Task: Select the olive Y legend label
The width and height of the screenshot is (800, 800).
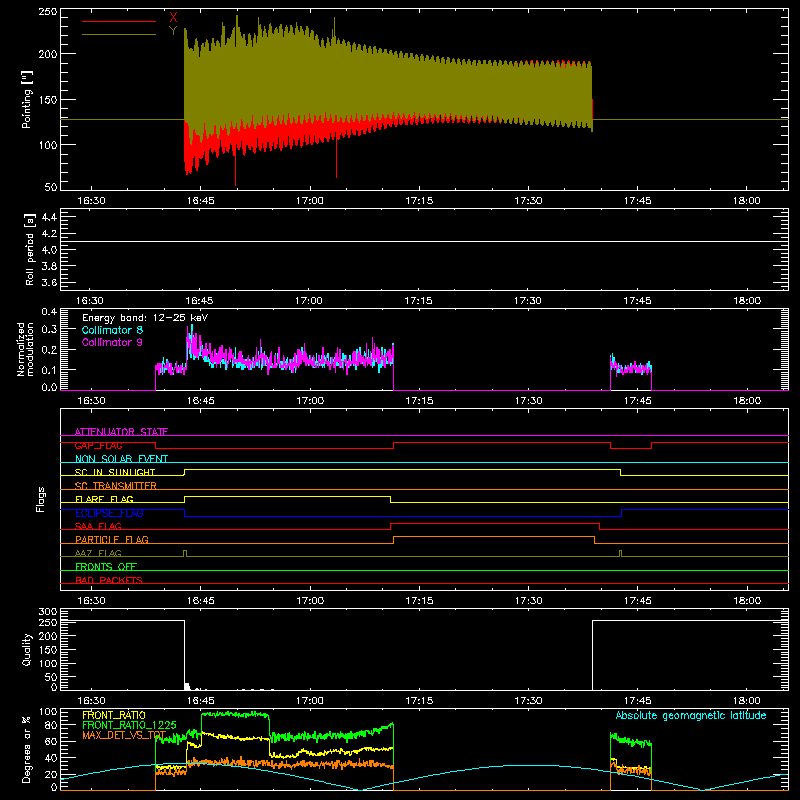Action: pyautogui.click(x=173, y=30)
